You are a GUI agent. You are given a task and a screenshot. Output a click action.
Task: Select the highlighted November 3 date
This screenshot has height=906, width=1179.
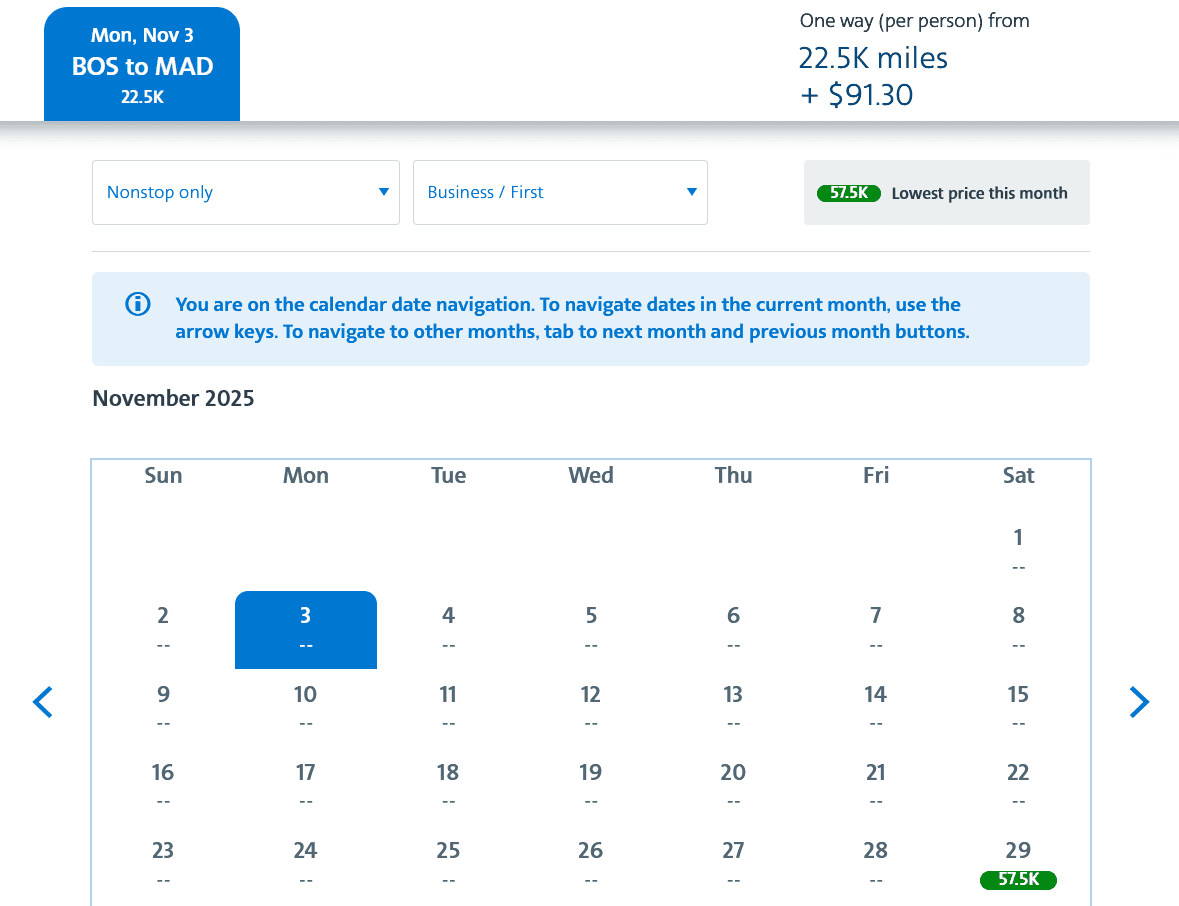coord(306,629)
